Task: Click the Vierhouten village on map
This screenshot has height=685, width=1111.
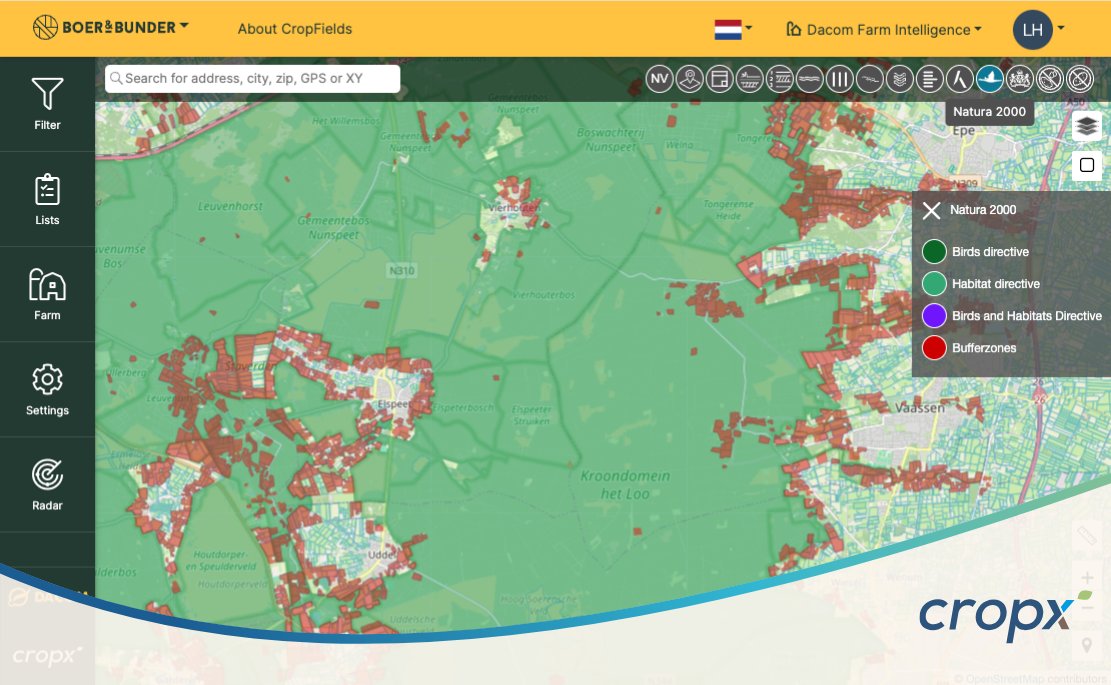Action: (x=515, y=208)
